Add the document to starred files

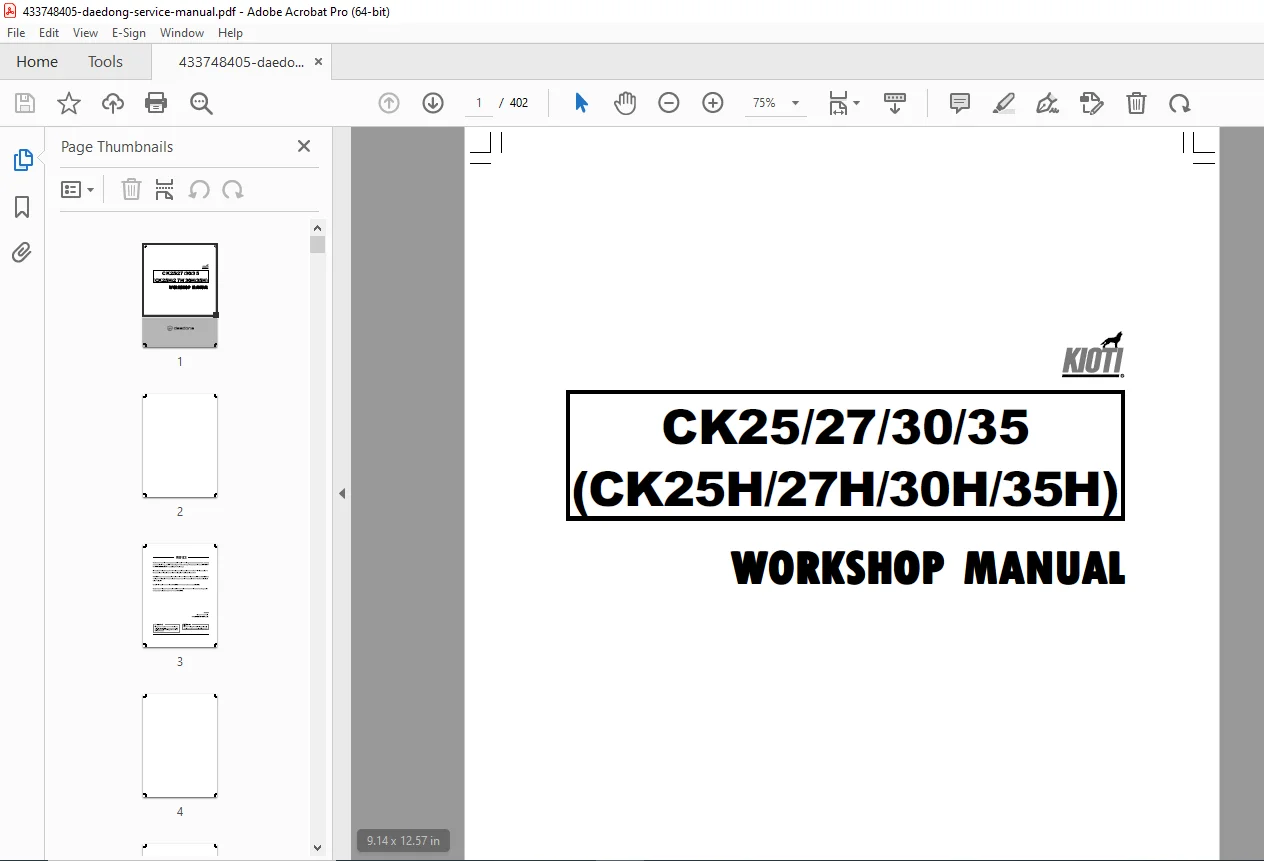point(69,103)
